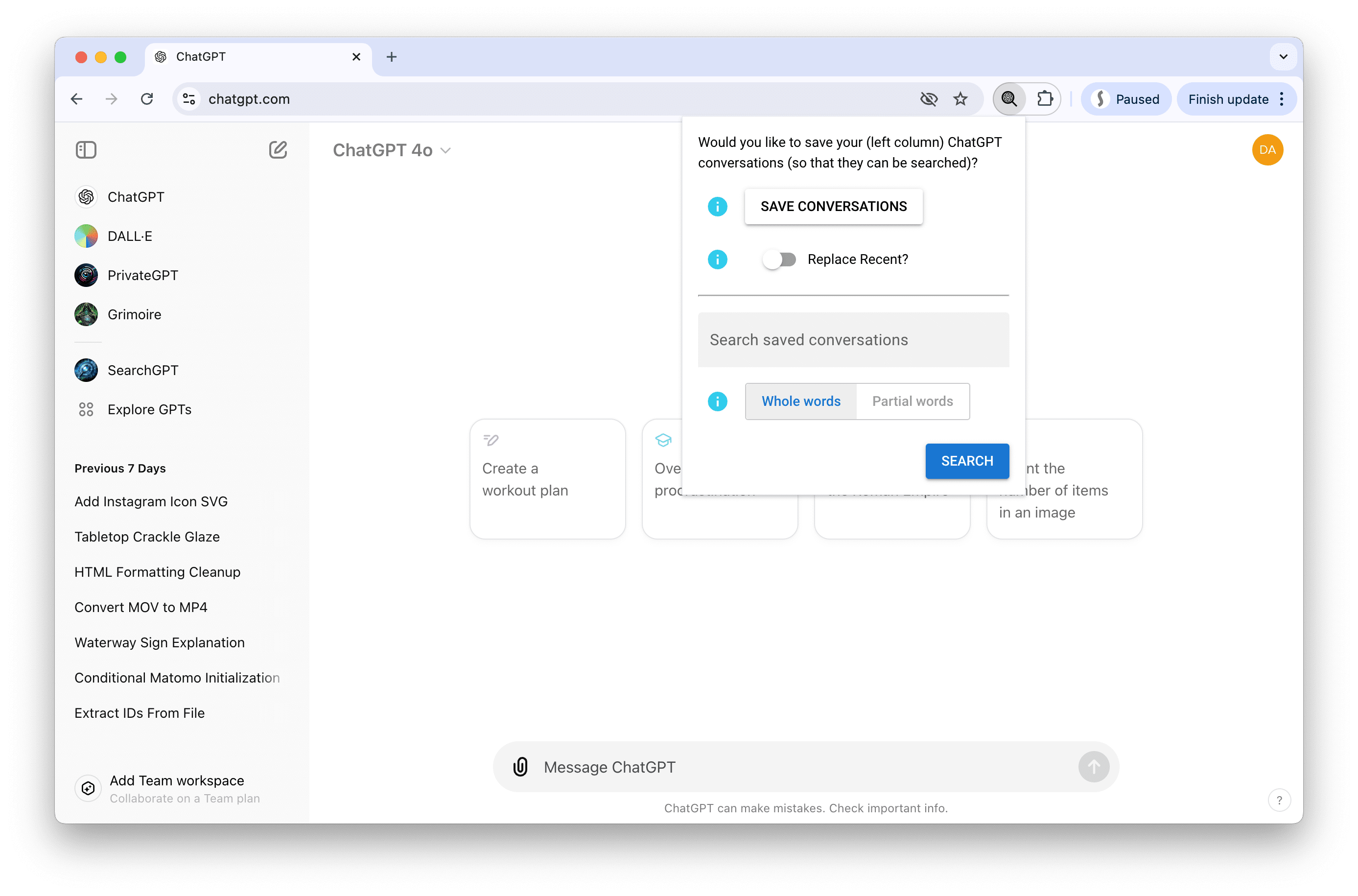
Task: Open the Paused profile chip
Action: [x=1125, y=99]
